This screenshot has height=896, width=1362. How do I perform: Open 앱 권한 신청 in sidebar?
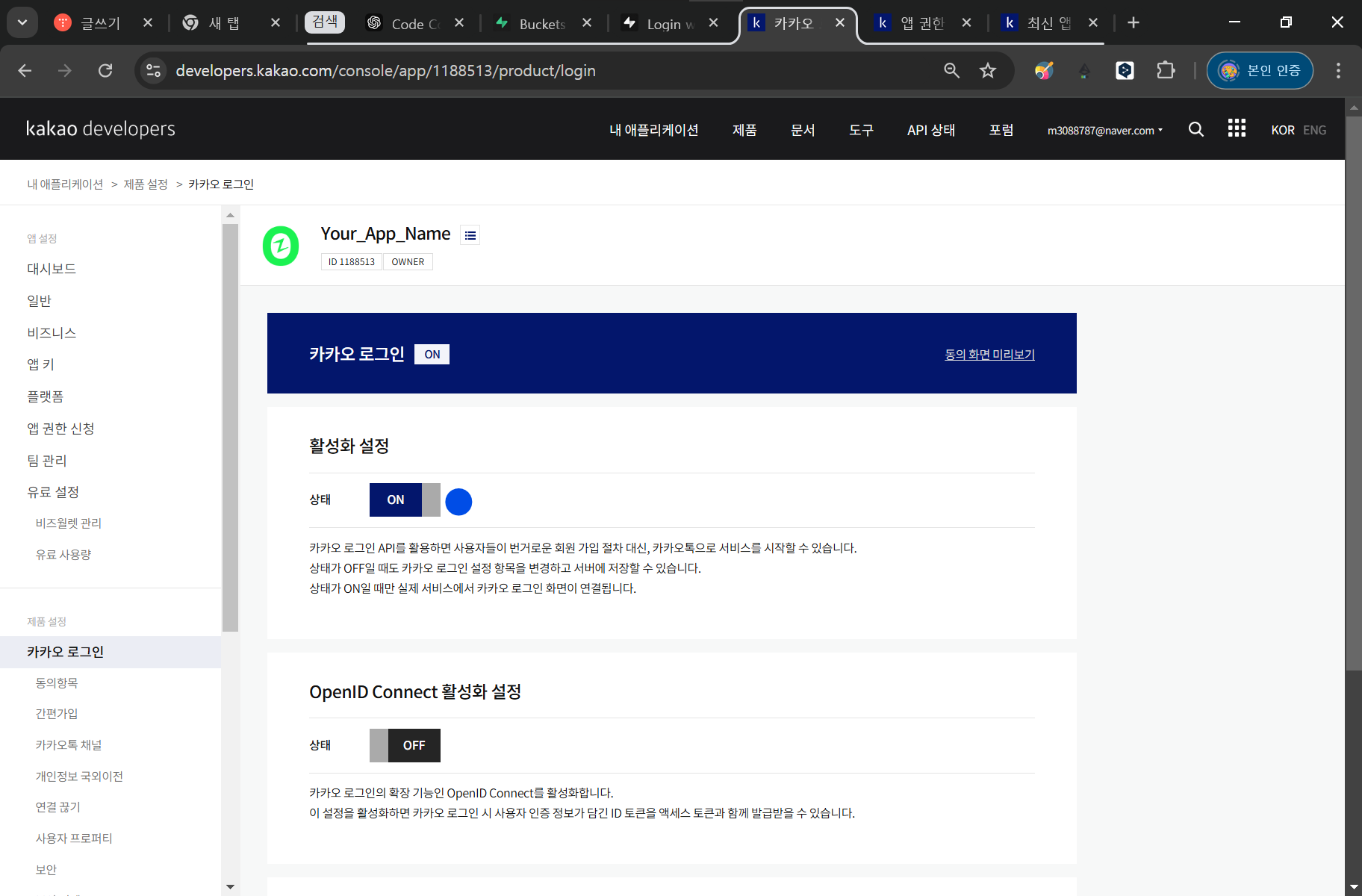click(x=60, y=429)
